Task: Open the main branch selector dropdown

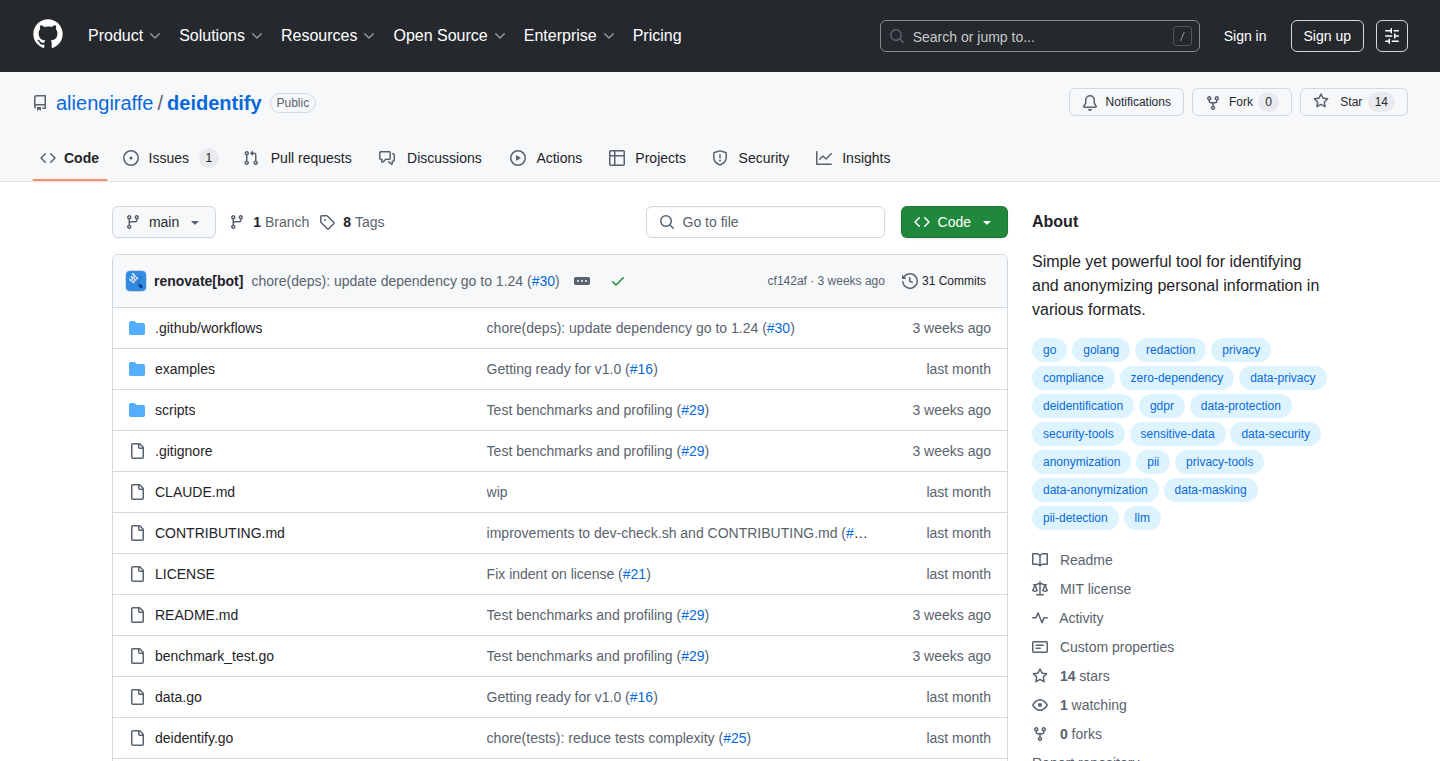Action: pyautogui.click(x=164, y=222)
